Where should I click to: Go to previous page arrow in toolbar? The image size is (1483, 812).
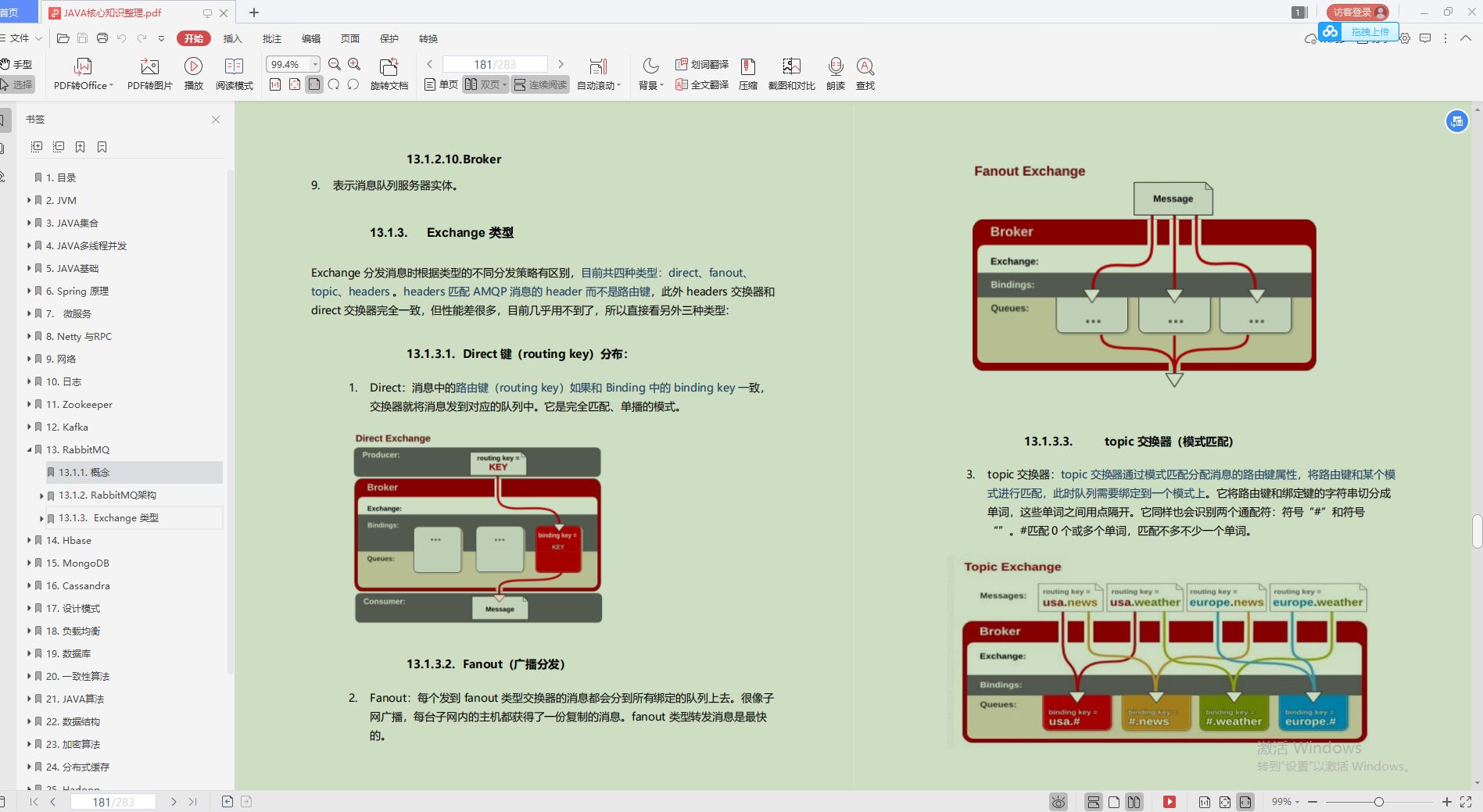tap(429, 64)
